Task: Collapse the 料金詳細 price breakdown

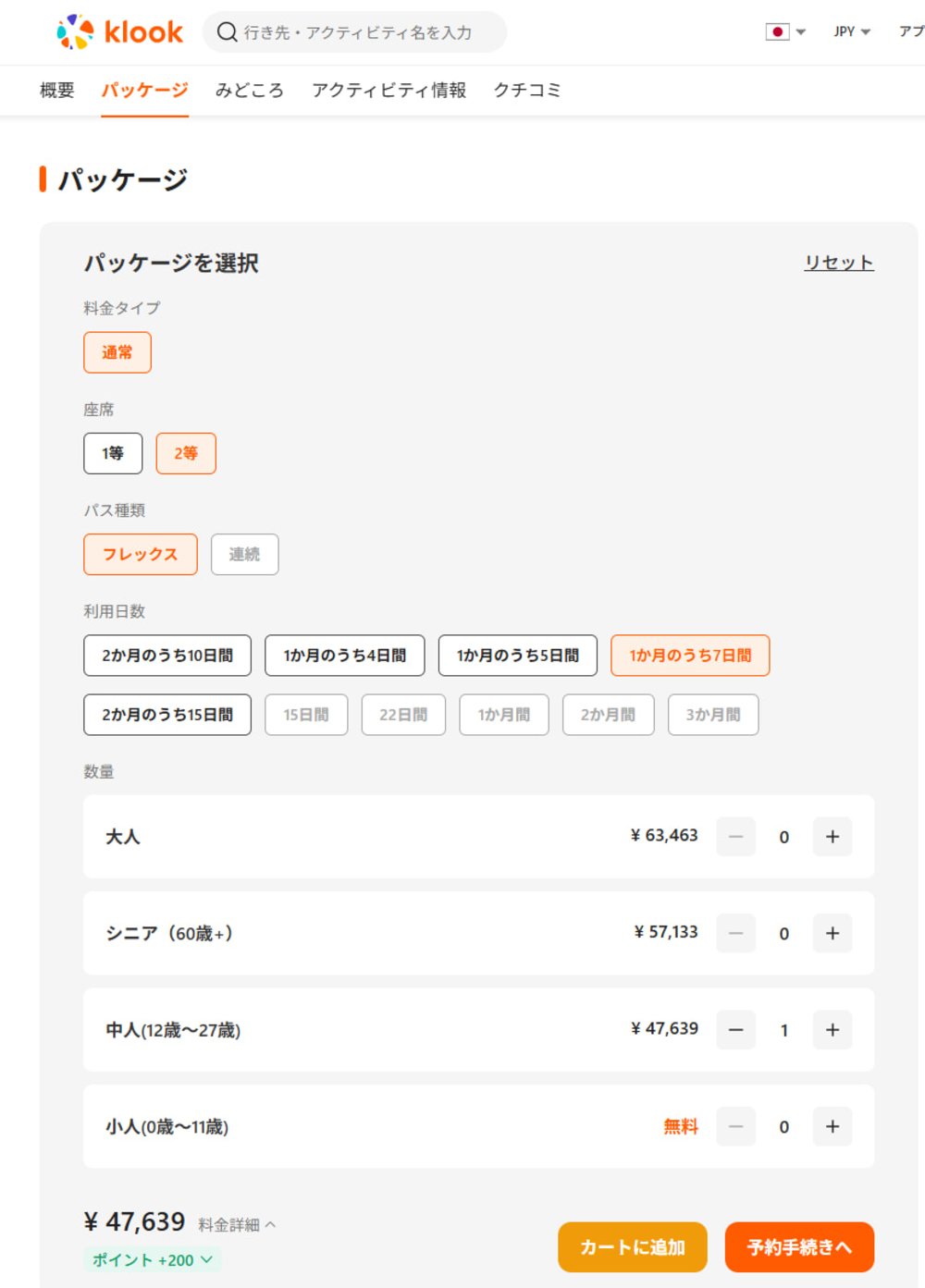Action: point(234,1223)
